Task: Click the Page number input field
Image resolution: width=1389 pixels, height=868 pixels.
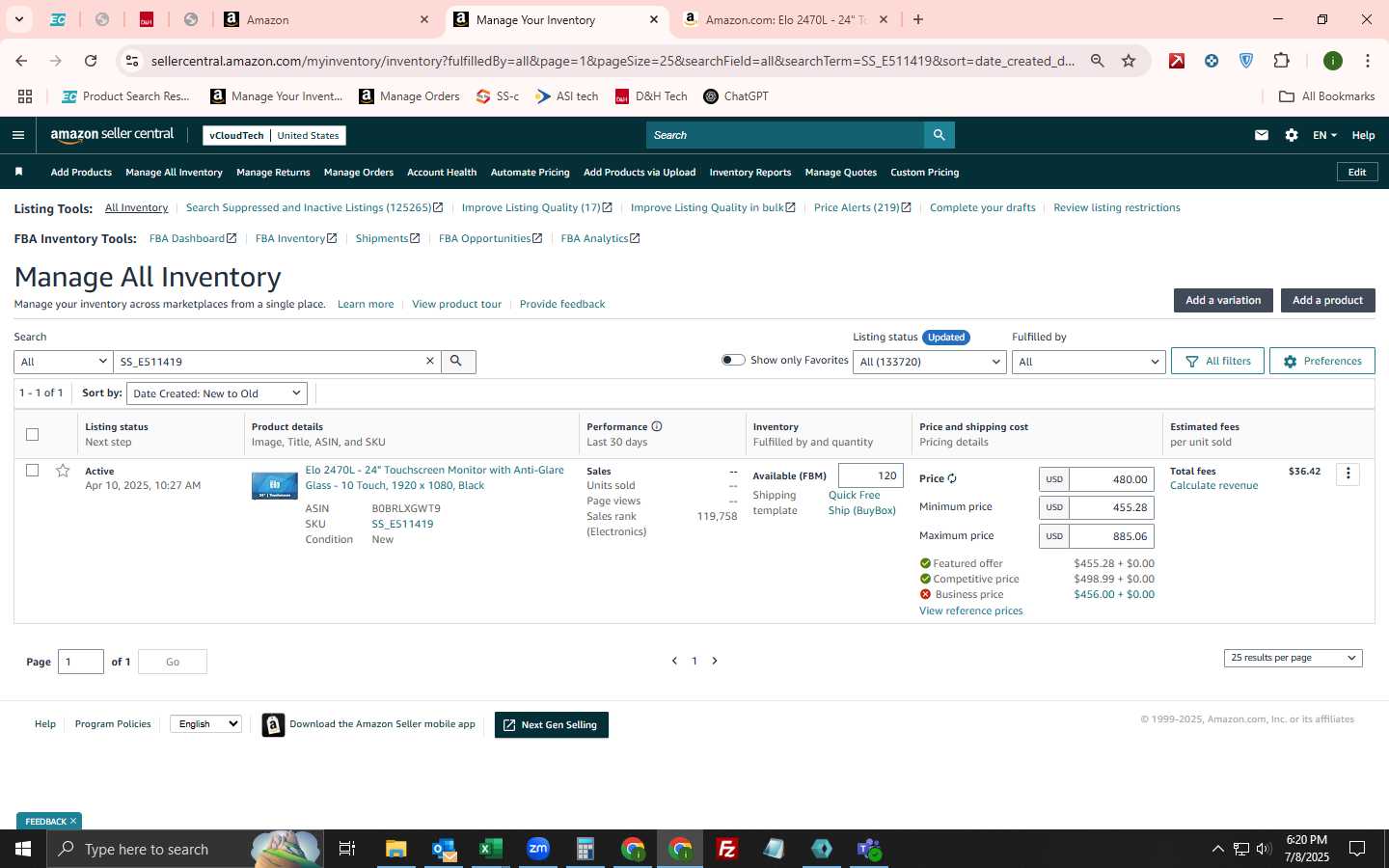Action: click(81, 662)
